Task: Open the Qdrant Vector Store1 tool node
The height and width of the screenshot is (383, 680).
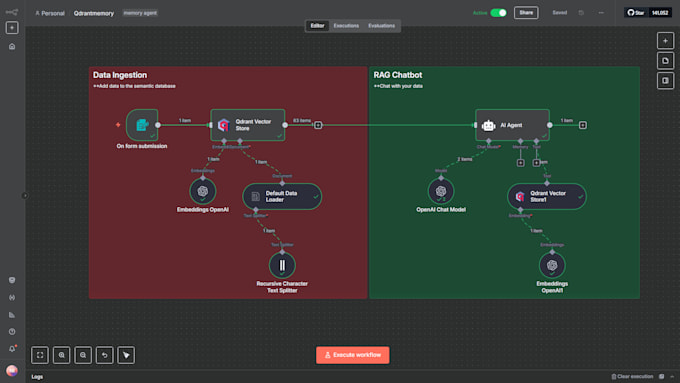Action: 547,196
